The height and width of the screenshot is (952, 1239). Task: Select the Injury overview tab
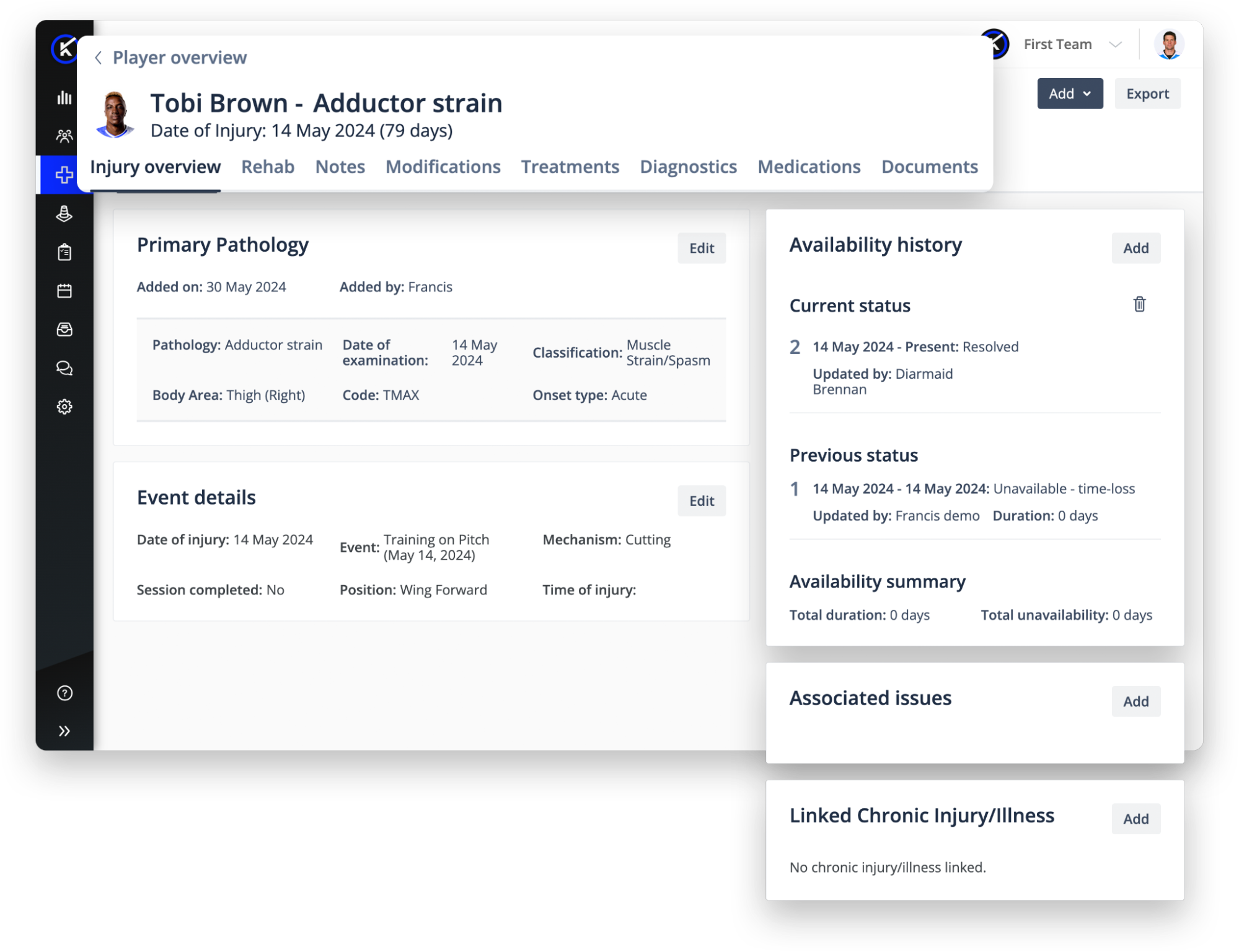tap(155, 167)
